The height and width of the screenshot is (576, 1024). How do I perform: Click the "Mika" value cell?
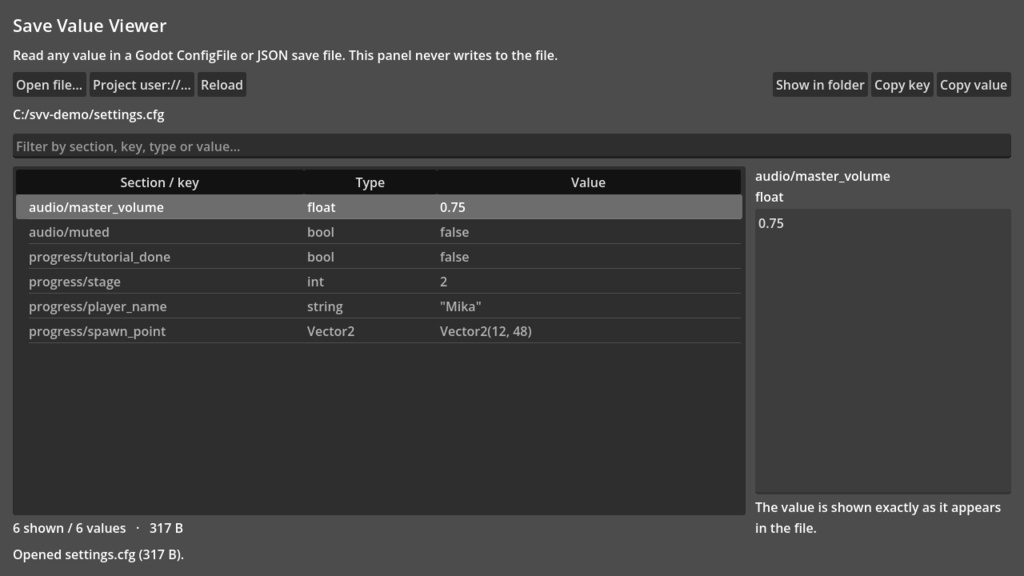460,306
